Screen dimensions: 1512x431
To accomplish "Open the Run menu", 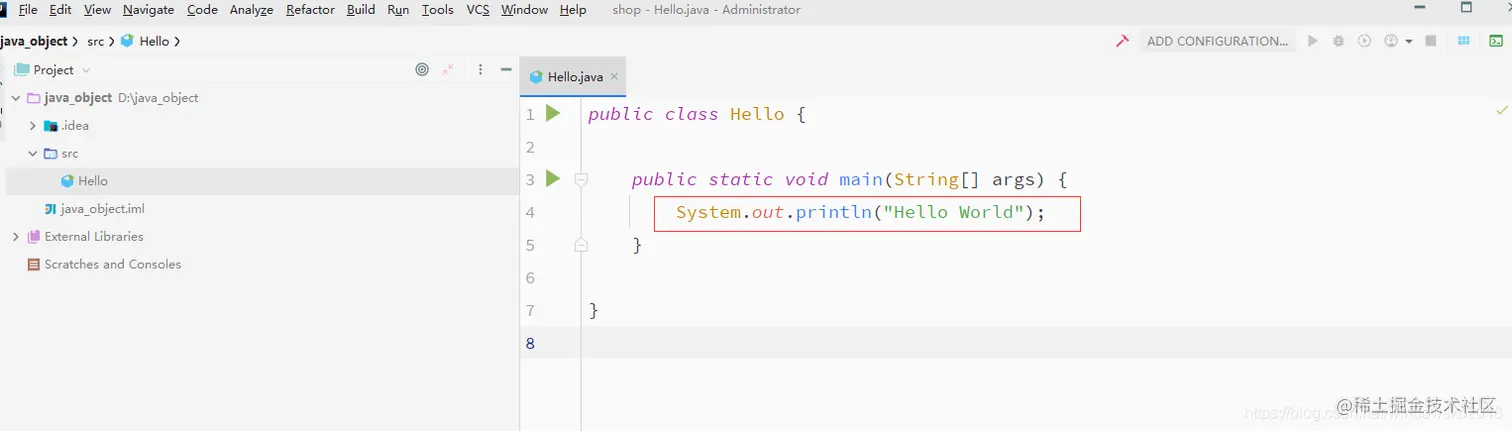I will pos(398,9).
